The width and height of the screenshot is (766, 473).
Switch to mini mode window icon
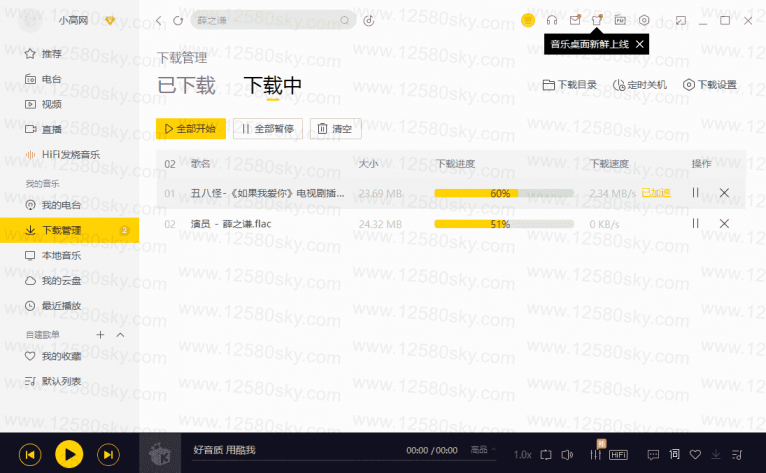(681, 21)
